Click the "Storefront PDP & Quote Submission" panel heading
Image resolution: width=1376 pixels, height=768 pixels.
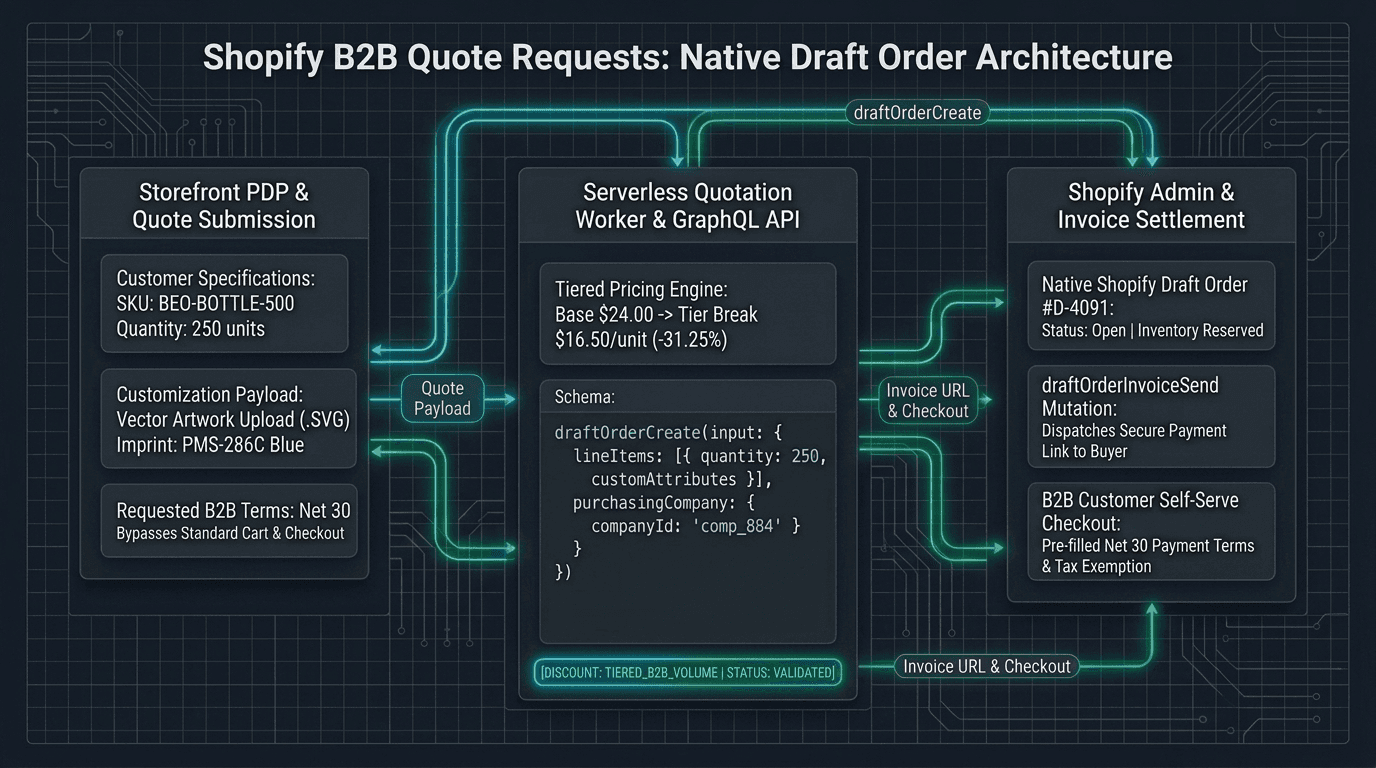point(224,206)
